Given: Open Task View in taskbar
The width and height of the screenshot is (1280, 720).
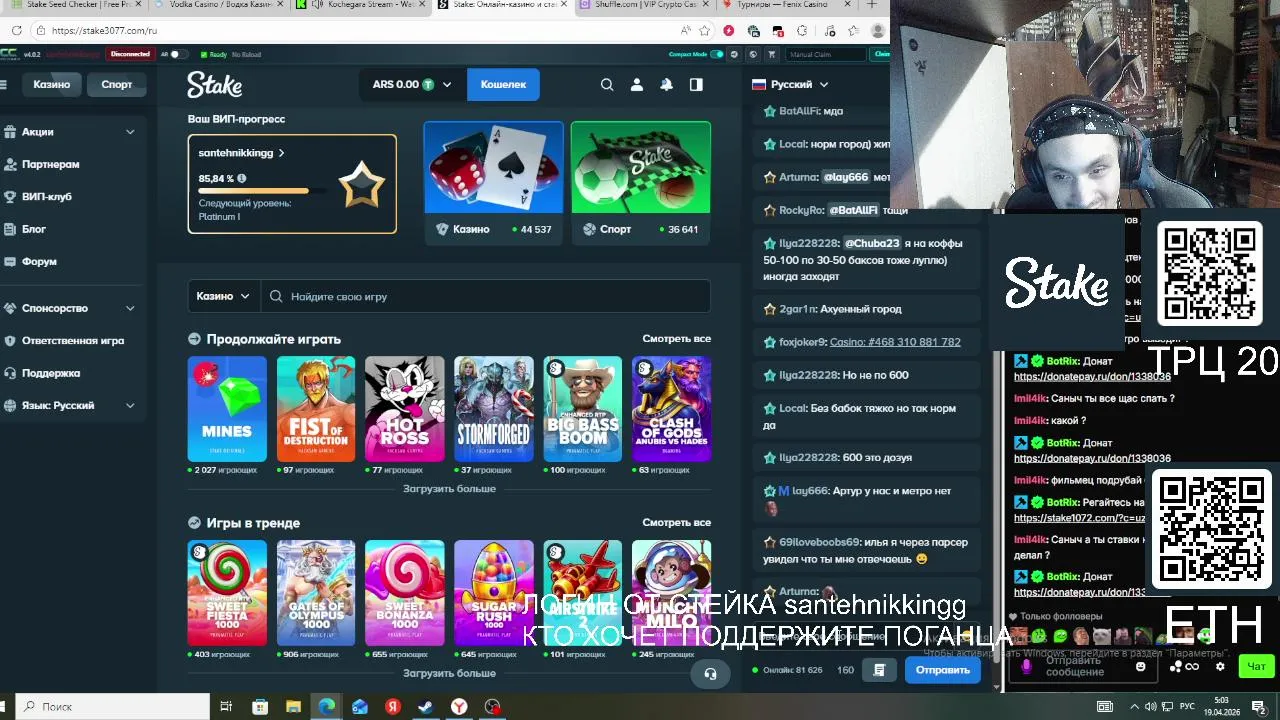Looking at the screenshot, I should 226,707.
